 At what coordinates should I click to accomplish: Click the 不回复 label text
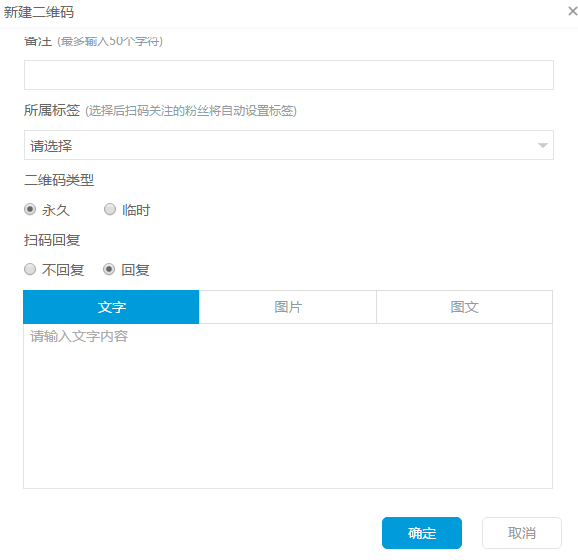(x=63, y=270)
